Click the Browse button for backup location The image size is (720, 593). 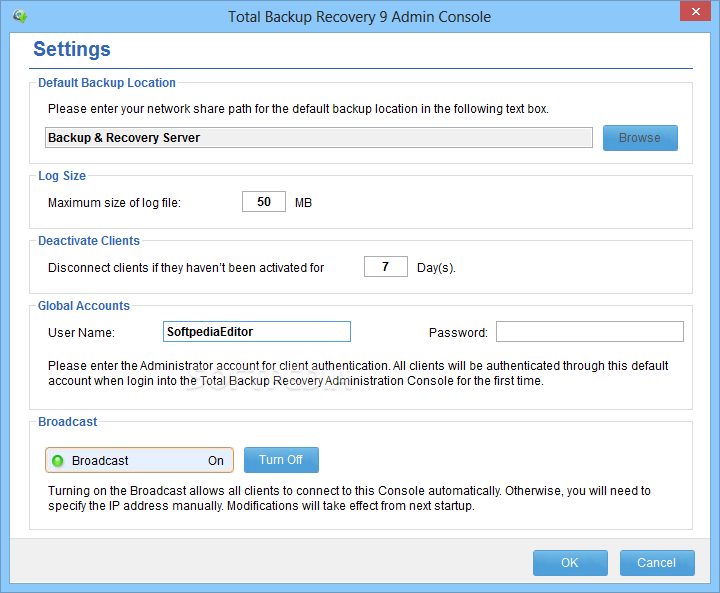point(640,138)
